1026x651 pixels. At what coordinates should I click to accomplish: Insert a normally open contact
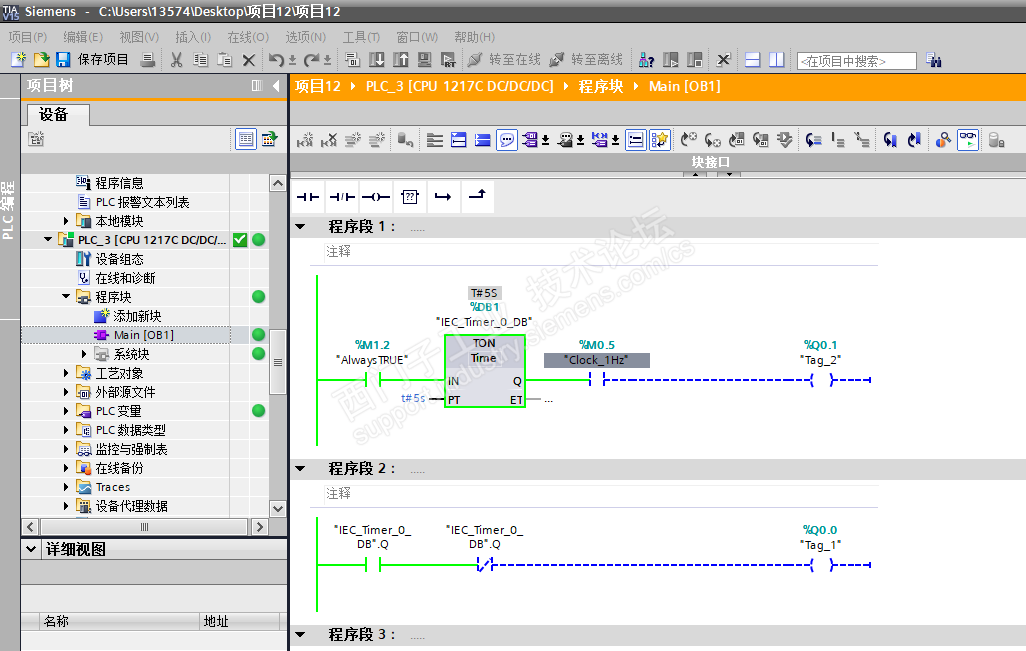click(x=308, y=197)
